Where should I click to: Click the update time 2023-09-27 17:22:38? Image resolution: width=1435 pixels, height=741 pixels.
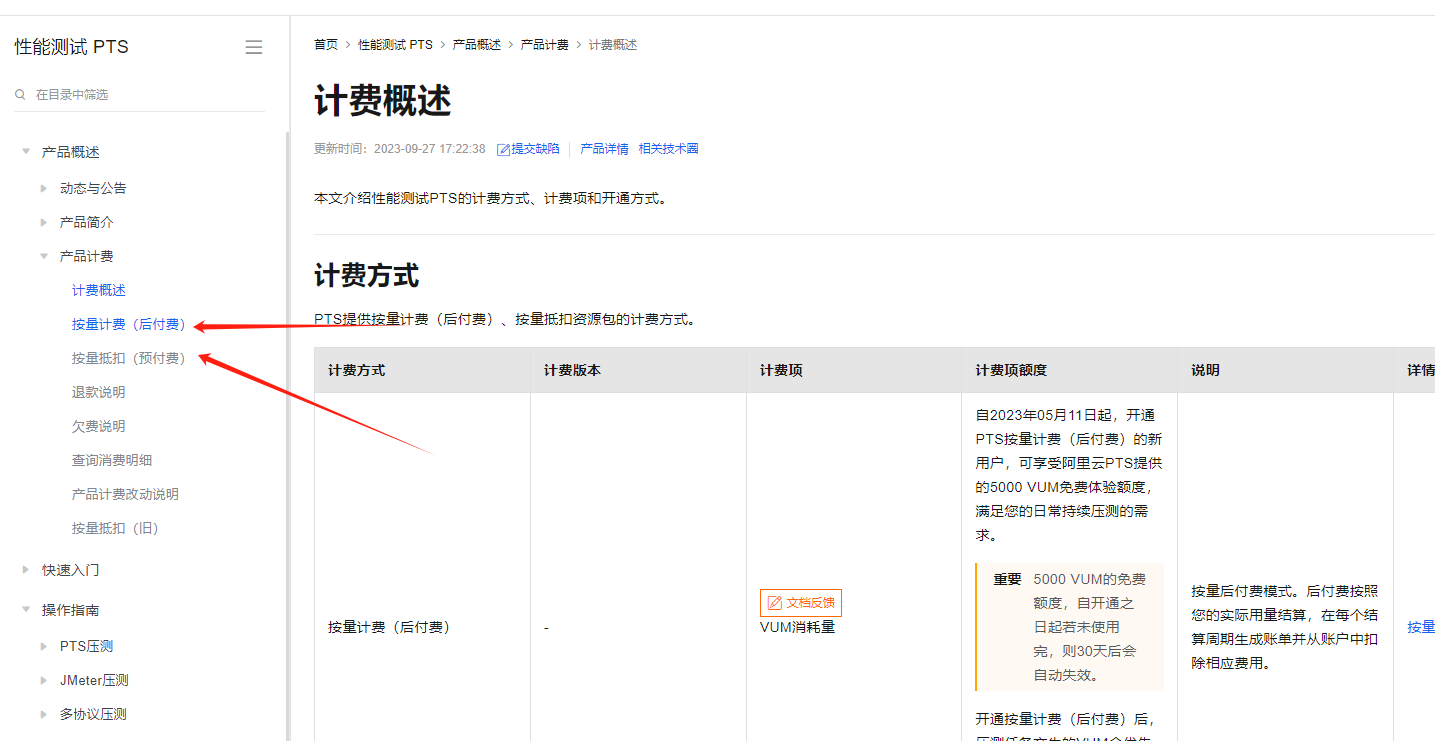tap(430, 149)
